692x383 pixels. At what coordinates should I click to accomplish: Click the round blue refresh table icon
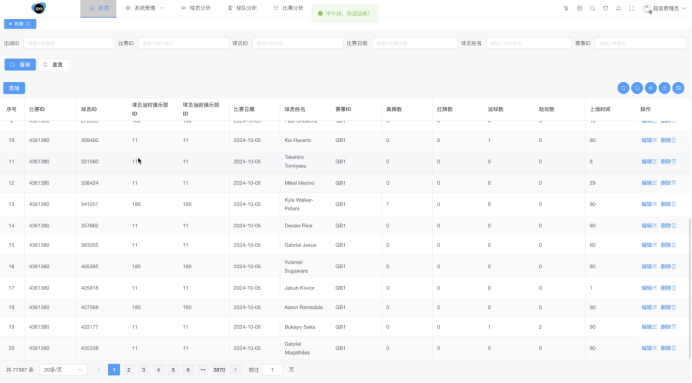623,88
